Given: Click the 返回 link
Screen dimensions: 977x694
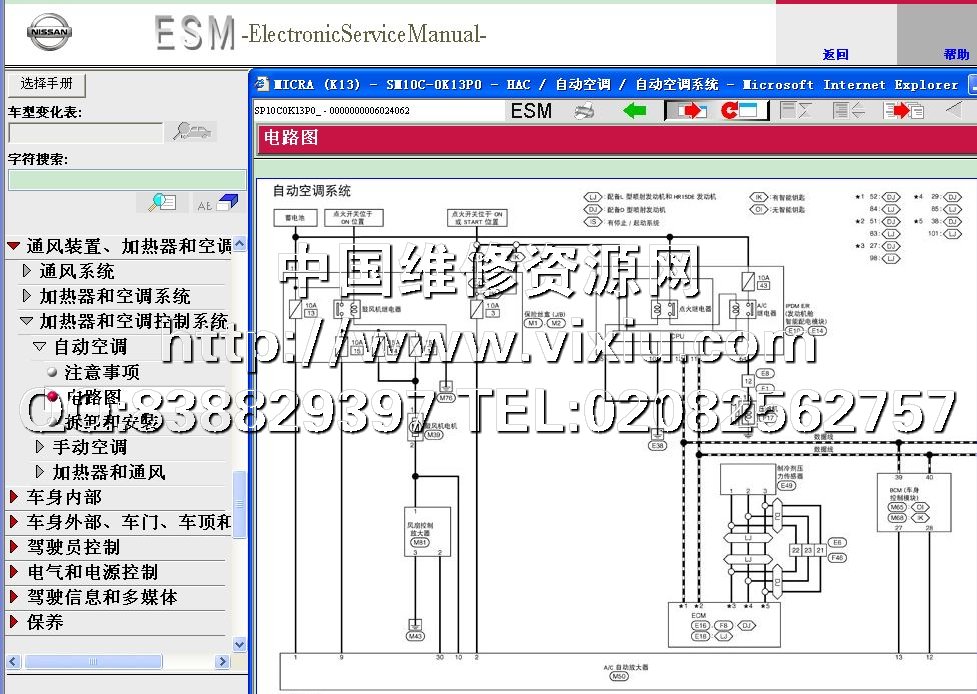Looking at the screenshot, I should [836, 54].
